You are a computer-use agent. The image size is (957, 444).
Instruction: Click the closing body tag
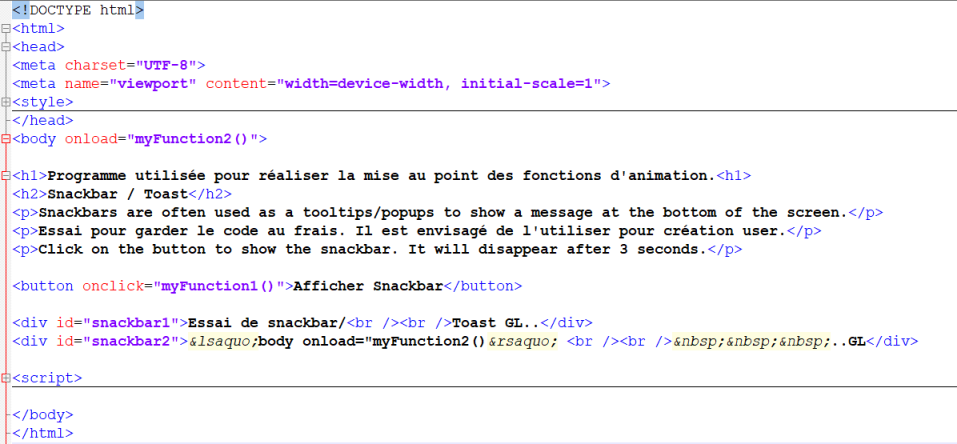pyautogui.click(x=42, y=415)
